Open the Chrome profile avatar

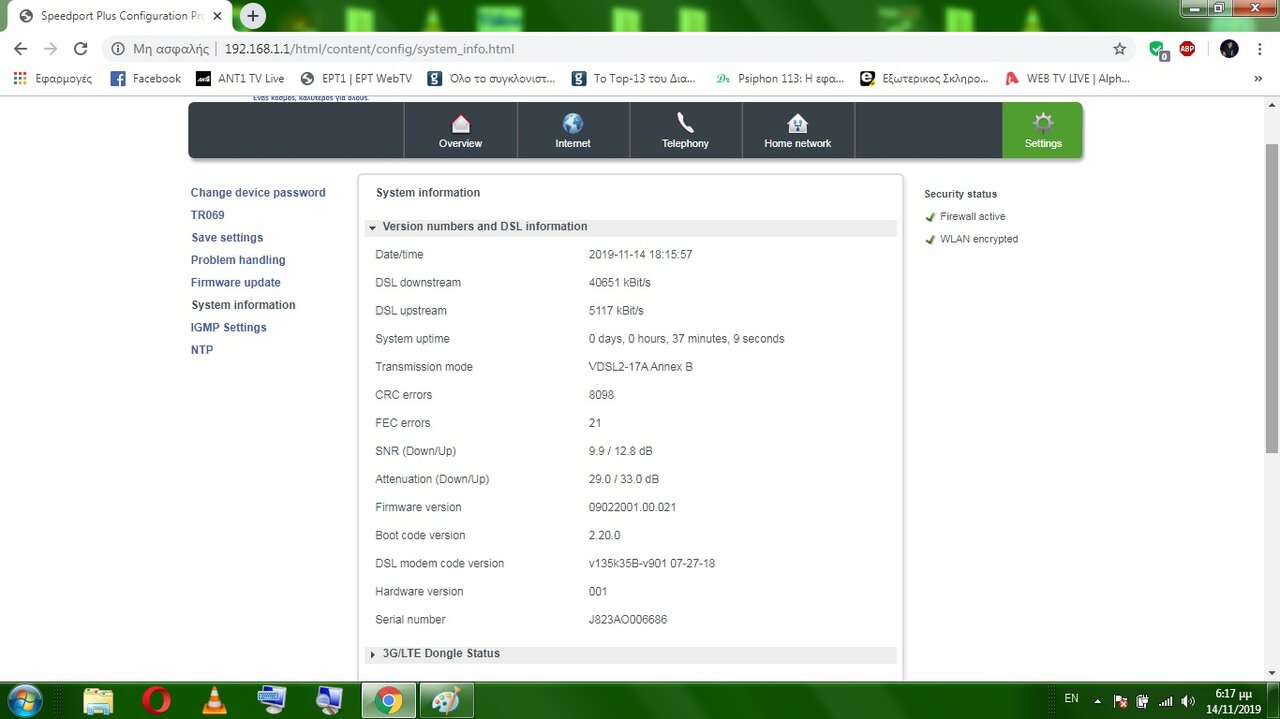click(x=1229, y=49)
